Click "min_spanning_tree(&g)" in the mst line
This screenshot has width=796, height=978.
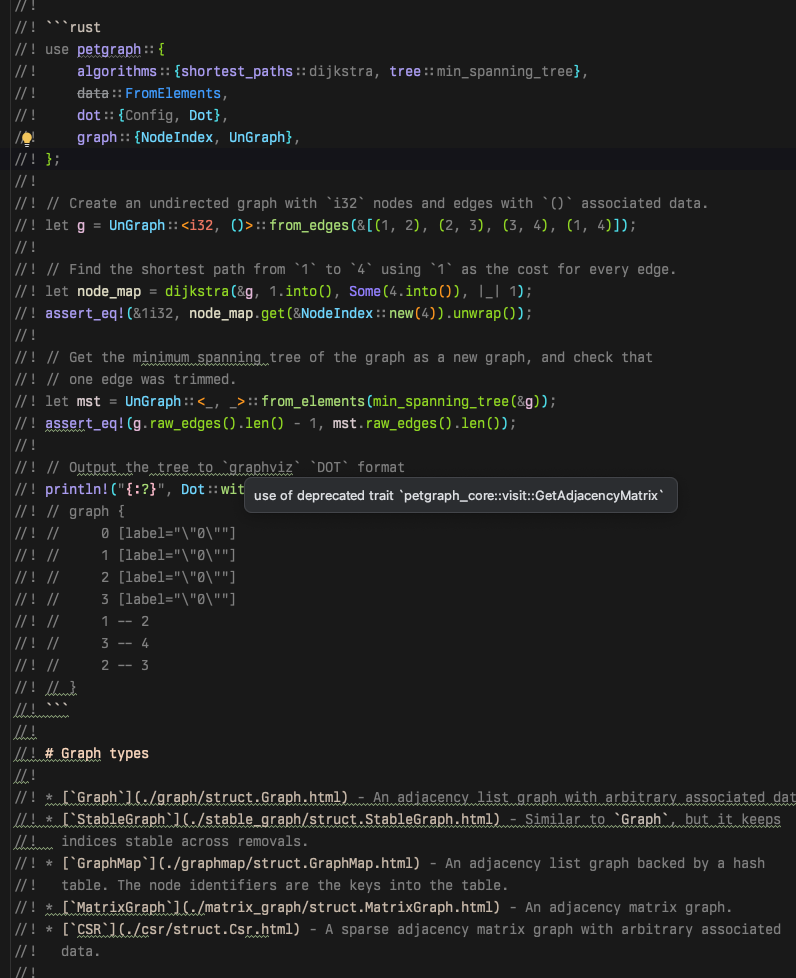click(x=457, y=401)
